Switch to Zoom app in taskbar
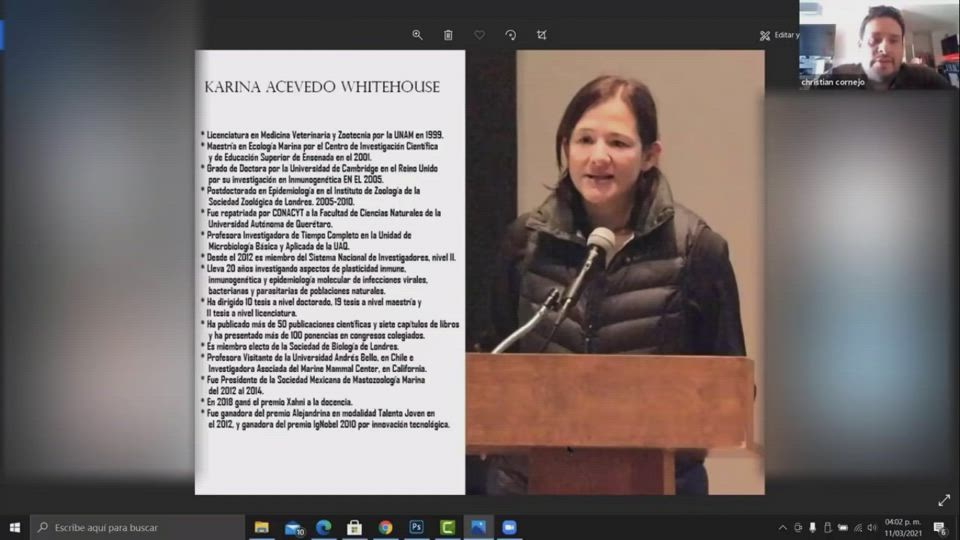This screenshot has width=960, height=540. click(509, 527)
